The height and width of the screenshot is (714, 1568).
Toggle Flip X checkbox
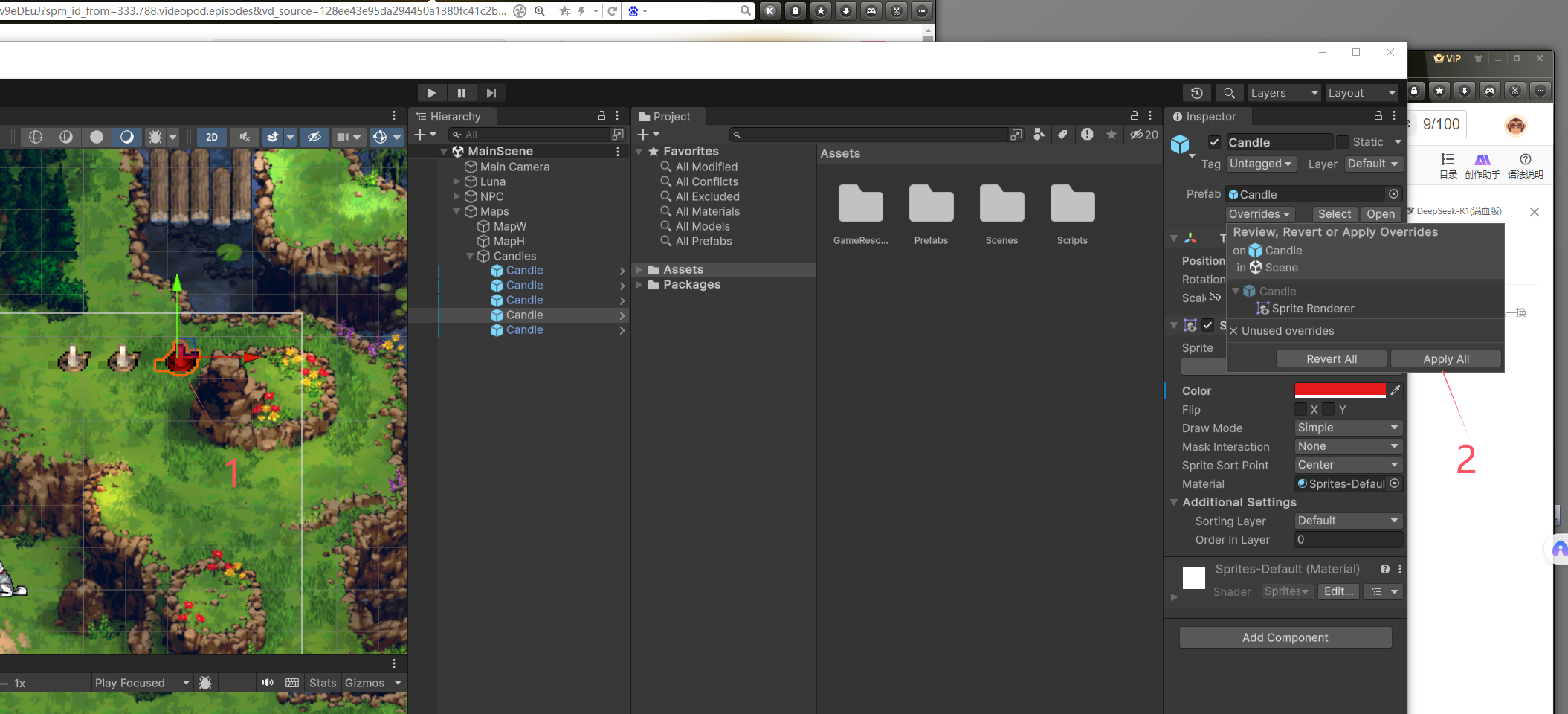pos(1301,409)
